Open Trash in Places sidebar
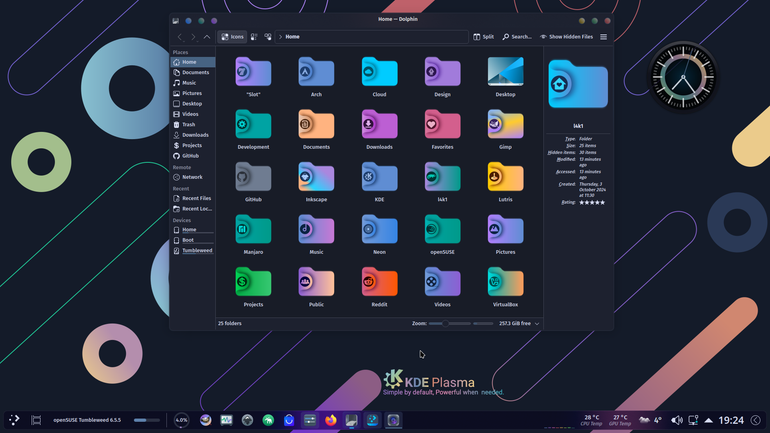Screen dimensions: 770x433 [x=192, y=125]
